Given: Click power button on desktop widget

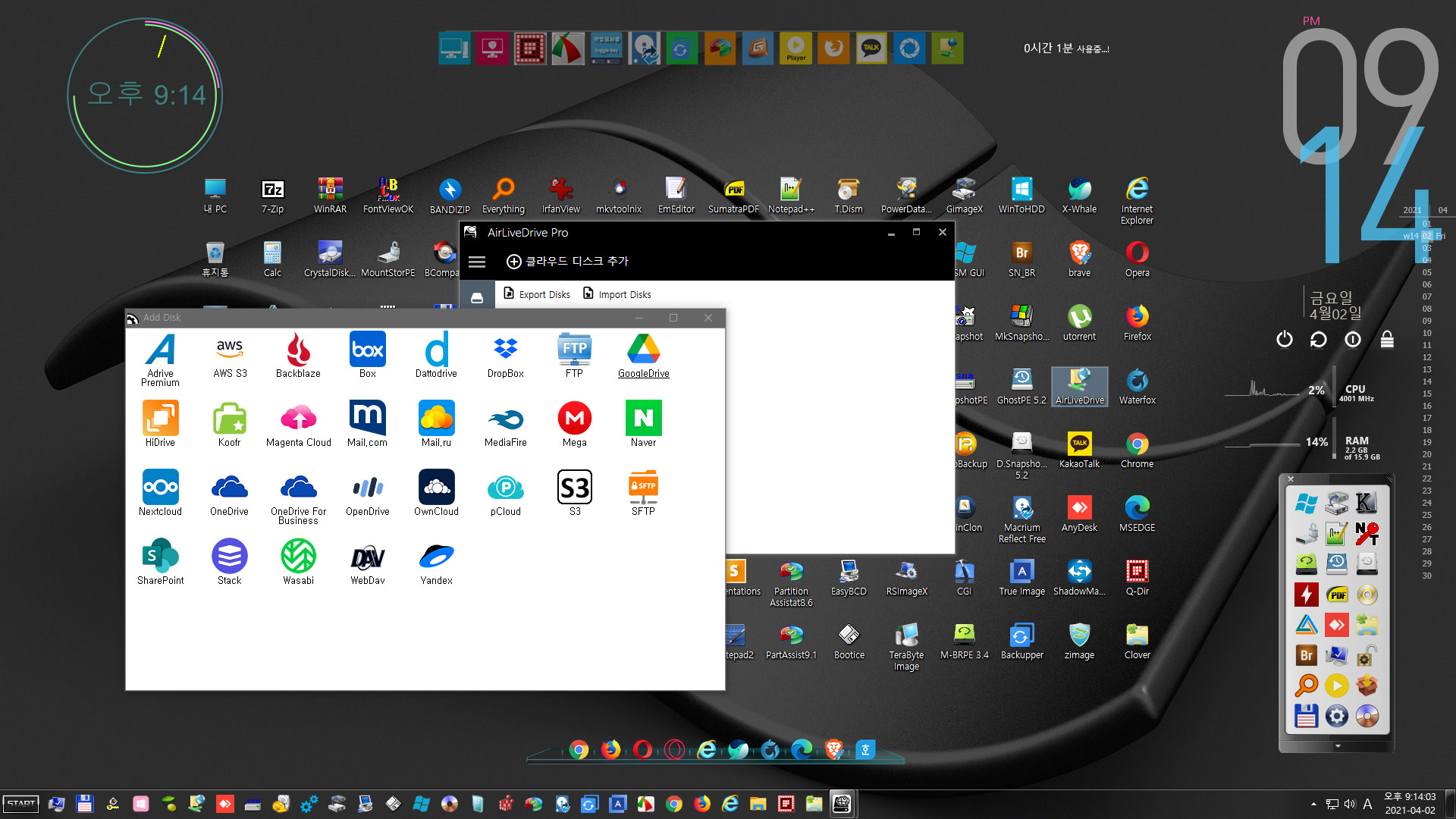Looking at the screenshot, I should pyautogui.click(x=1284, y=340).
